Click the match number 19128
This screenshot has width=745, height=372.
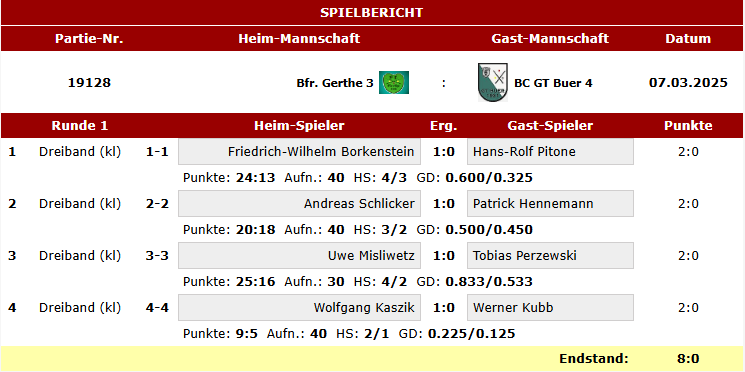(x=89, y=83)
